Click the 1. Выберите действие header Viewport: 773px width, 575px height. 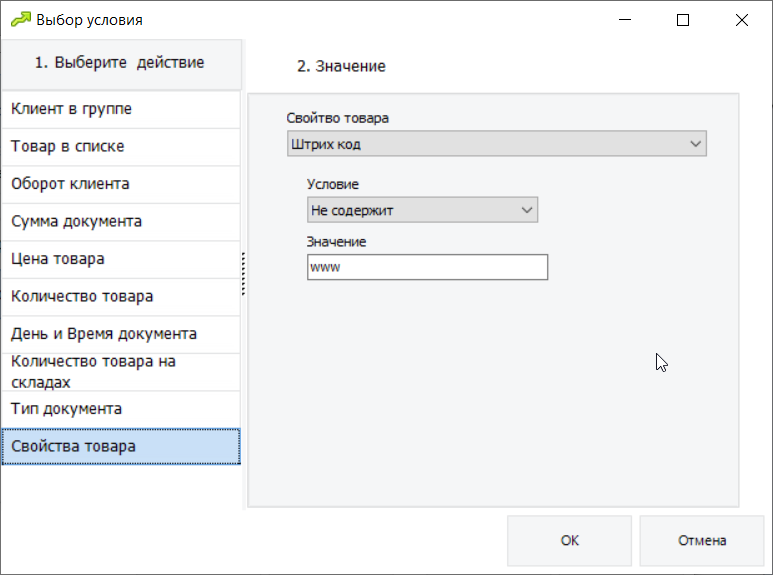tap(121, 64)
